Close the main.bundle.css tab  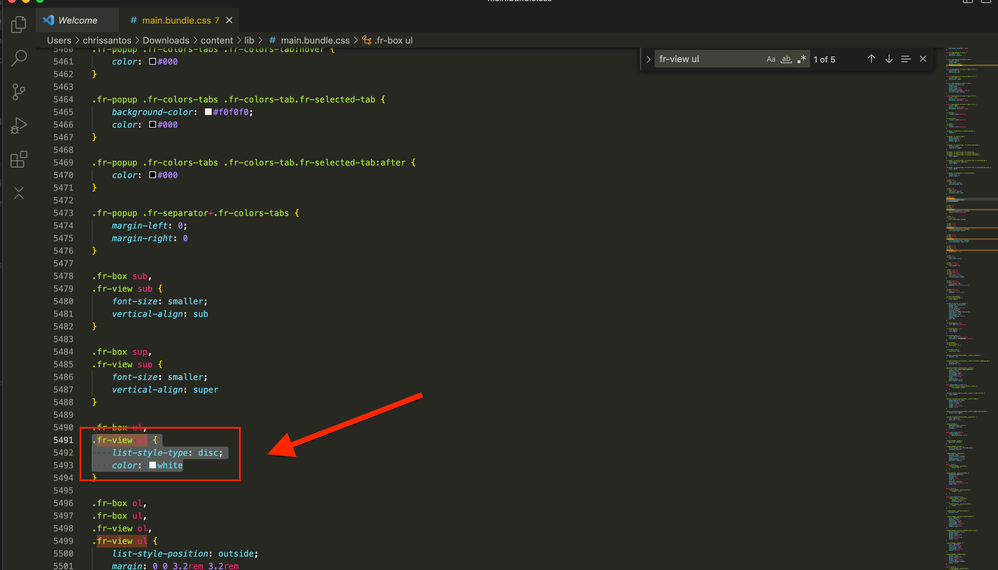[229, 20]
